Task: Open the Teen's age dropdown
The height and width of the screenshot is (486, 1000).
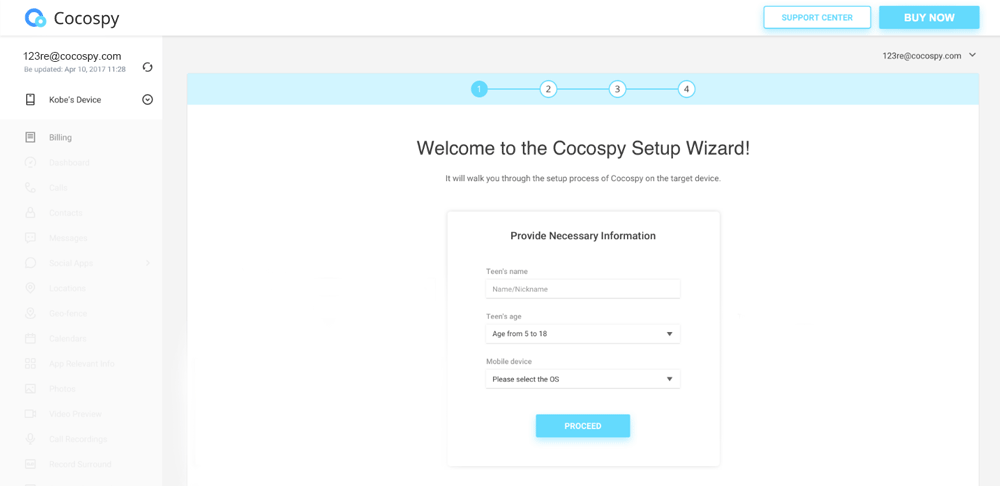Action: [583, 334]
